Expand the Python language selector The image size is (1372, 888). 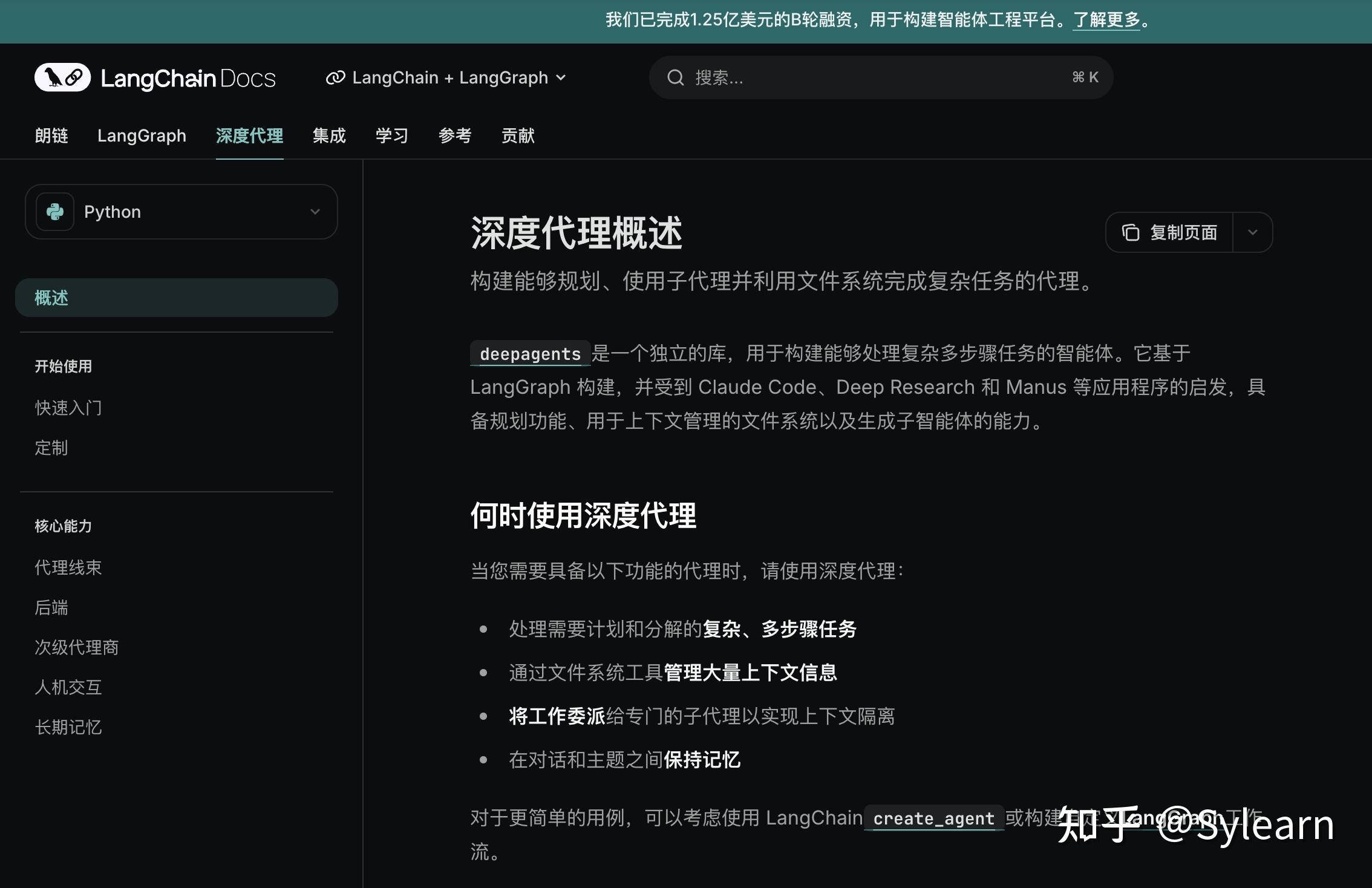pos(181,212)
